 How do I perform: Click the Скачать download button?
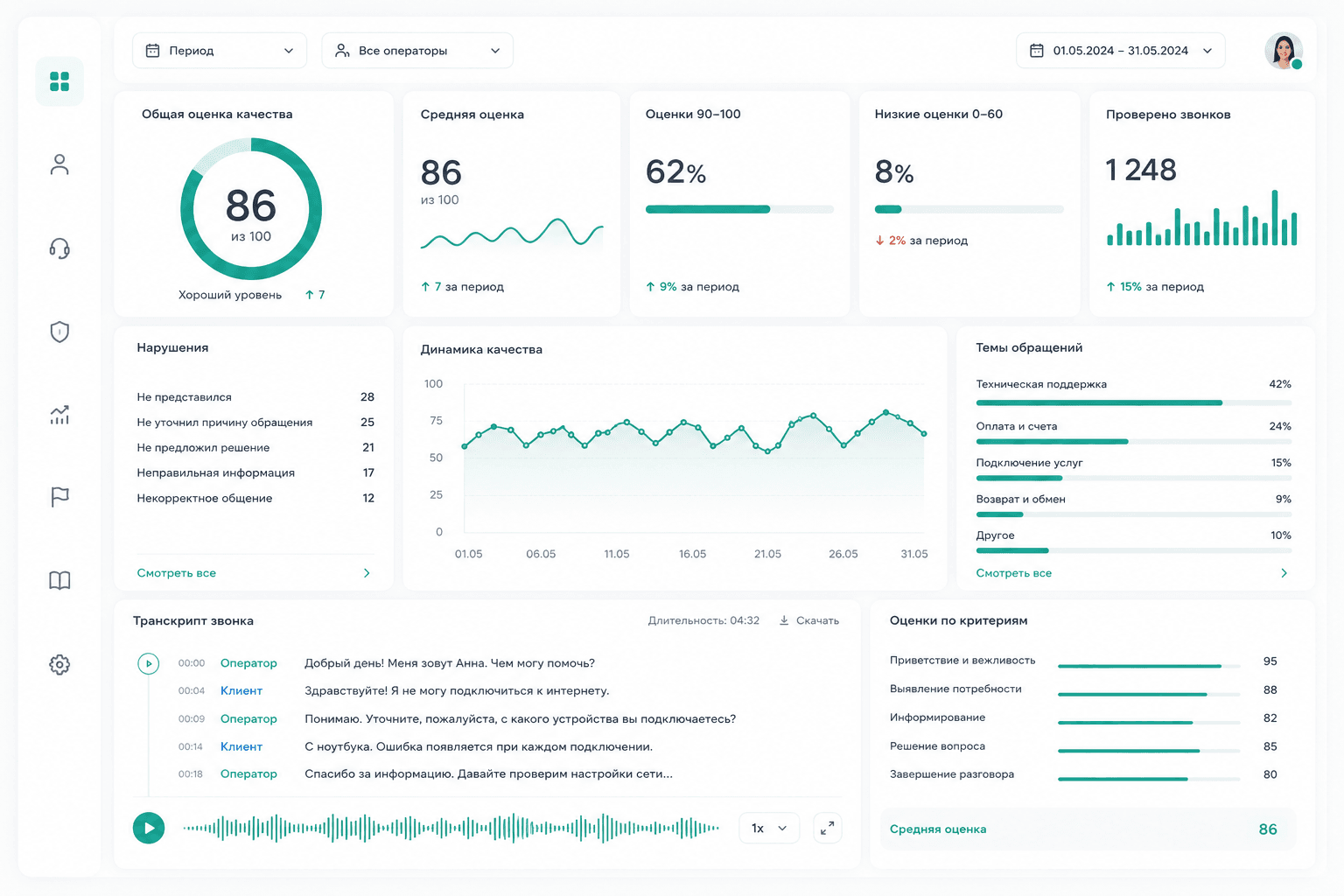pos(809,620)
